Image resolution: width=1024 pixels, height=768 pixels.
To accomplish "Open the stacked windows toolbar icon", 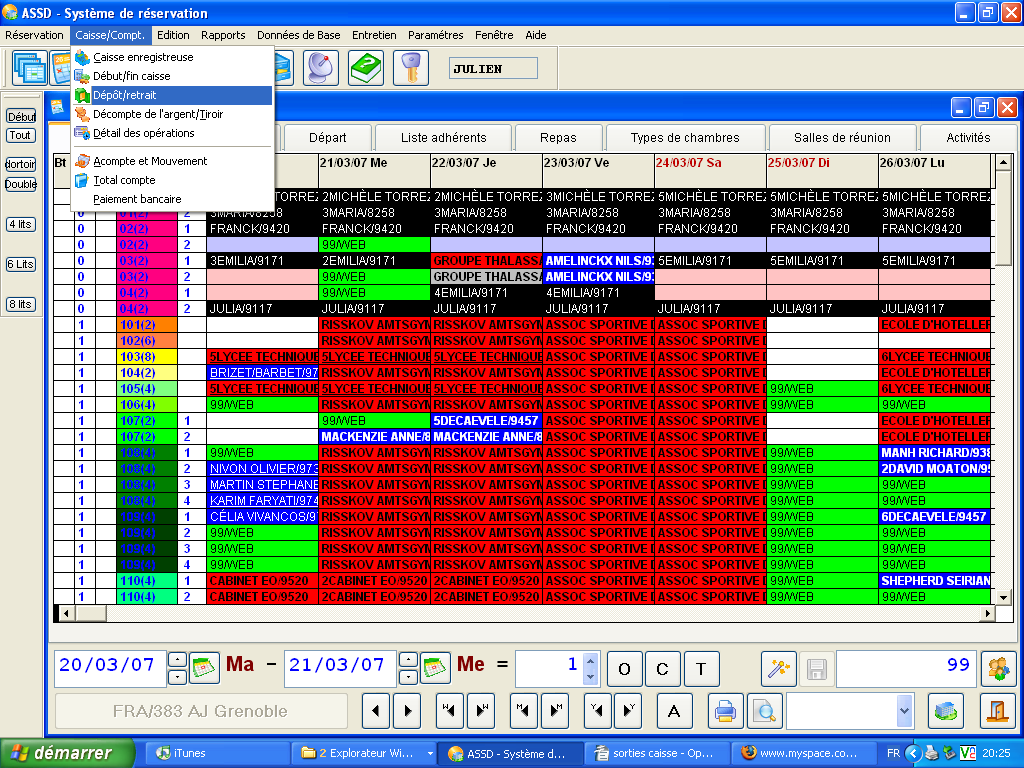I will [x=29, y=68].
